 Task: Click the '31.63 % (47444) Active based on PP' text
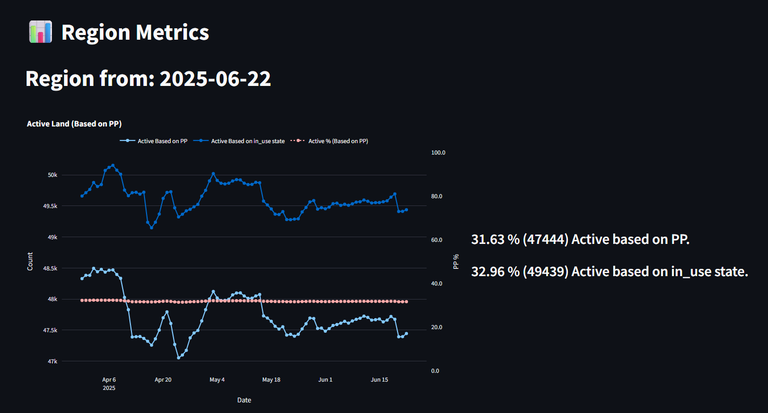click(x=580, y=240)
